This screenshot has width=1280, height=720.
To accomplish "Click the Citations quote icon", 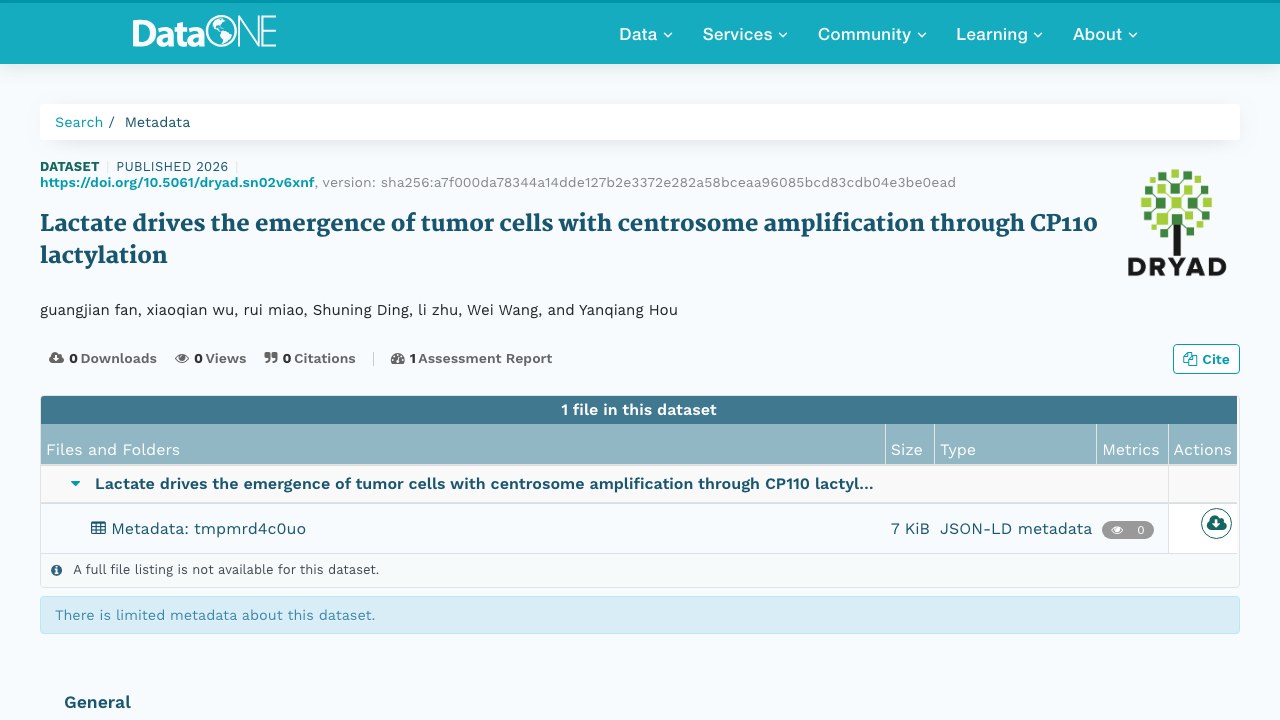I will pos(271,358).
